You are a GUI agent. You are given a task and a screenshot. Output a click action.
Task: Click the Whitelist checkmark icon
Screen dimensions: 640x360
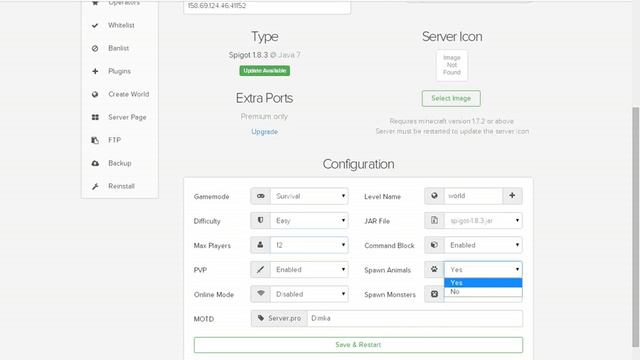click(x=95, y=25)
